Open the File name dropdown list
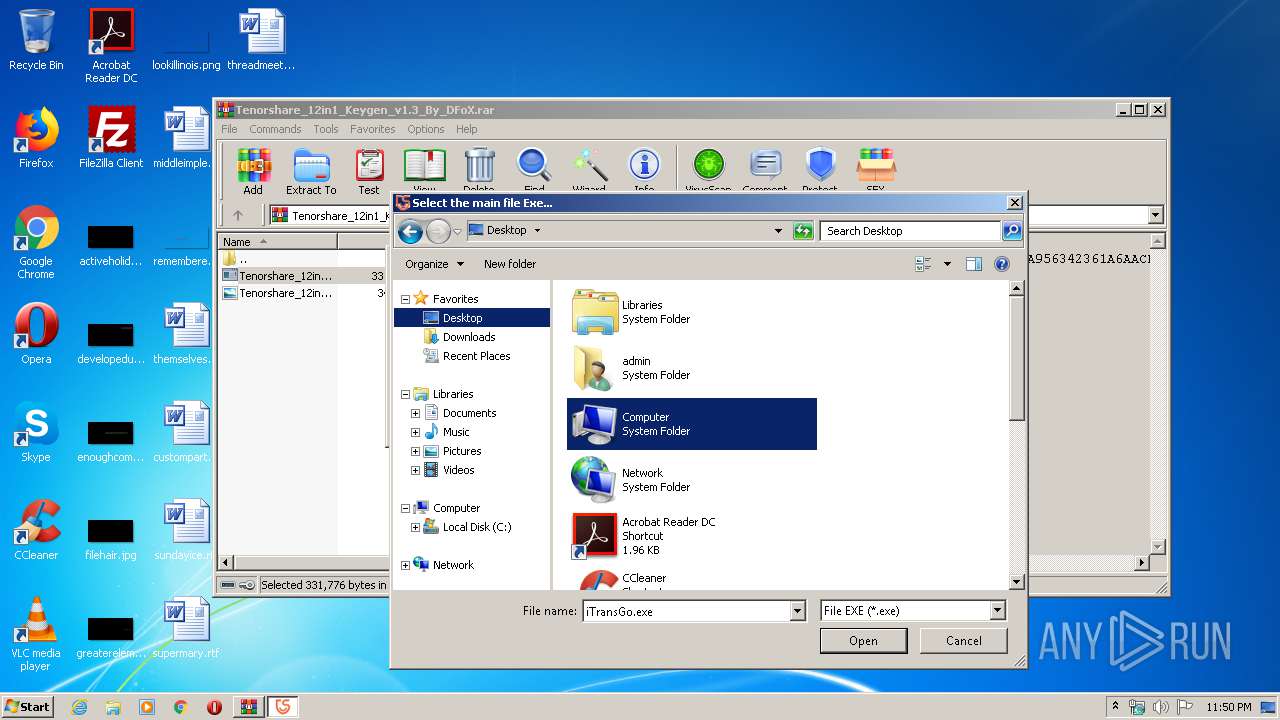This screenshot has height=720, width=1280. (x=797, y=611)
